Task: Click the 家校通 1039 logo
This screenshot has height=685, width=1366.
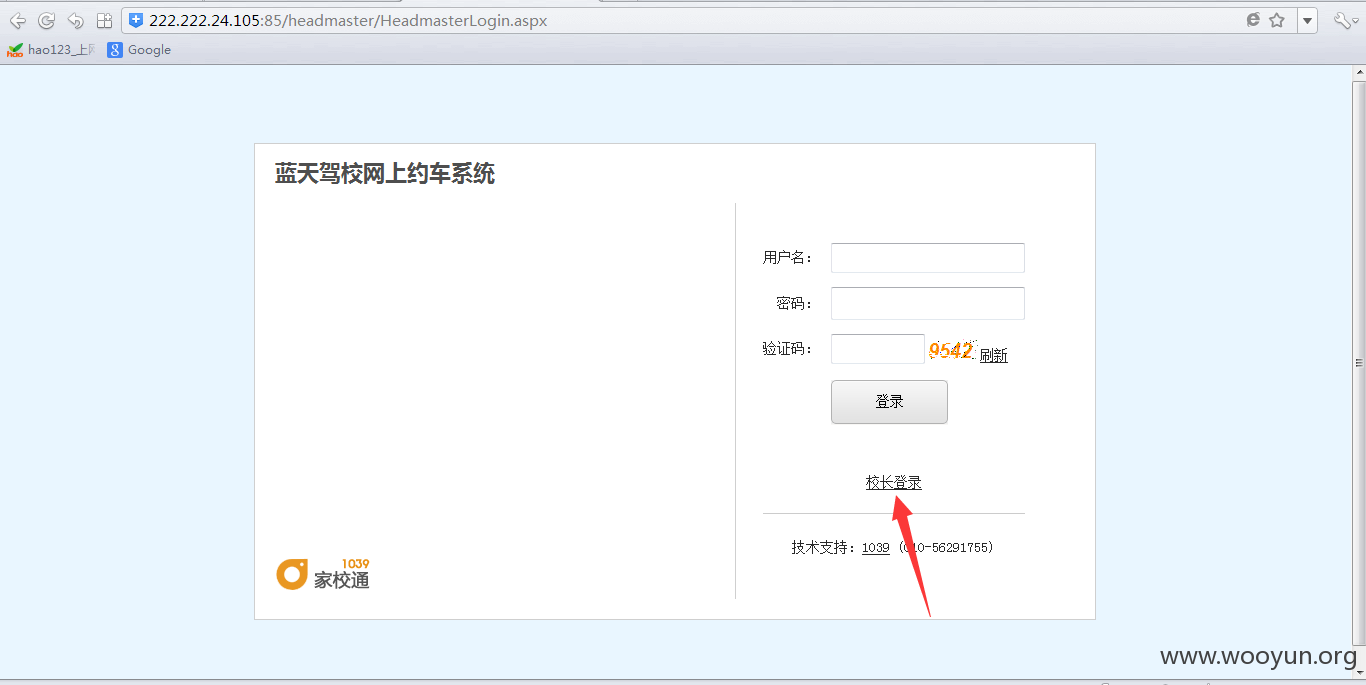Action: [x=323, y=574]
